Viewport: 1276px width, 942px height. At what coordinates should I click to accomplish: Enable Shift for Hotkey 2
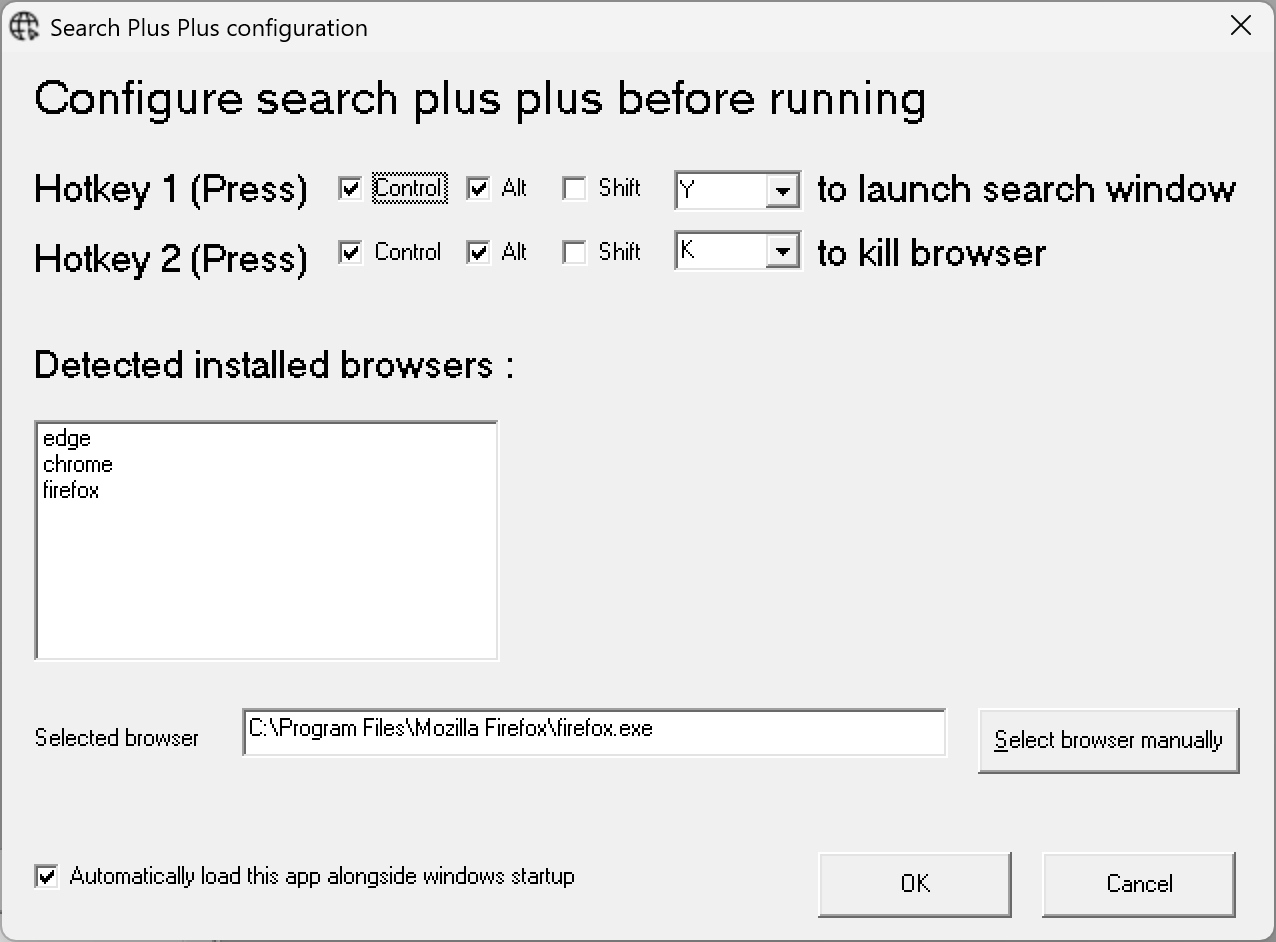pos(574,253)
